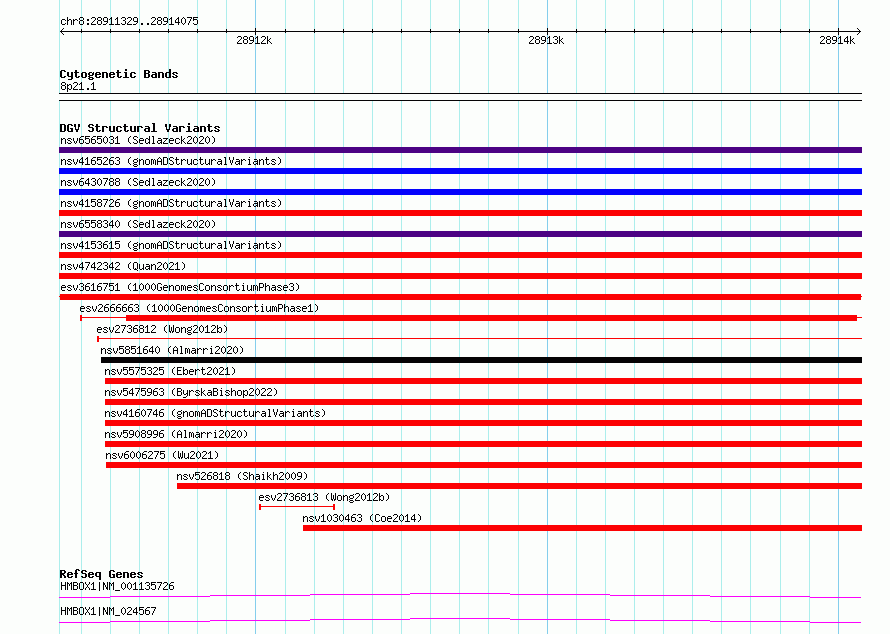This screenshot has width=890, height=634.
Task: Click the DGV Structural Variants track heading
Action: coord(140,128)
